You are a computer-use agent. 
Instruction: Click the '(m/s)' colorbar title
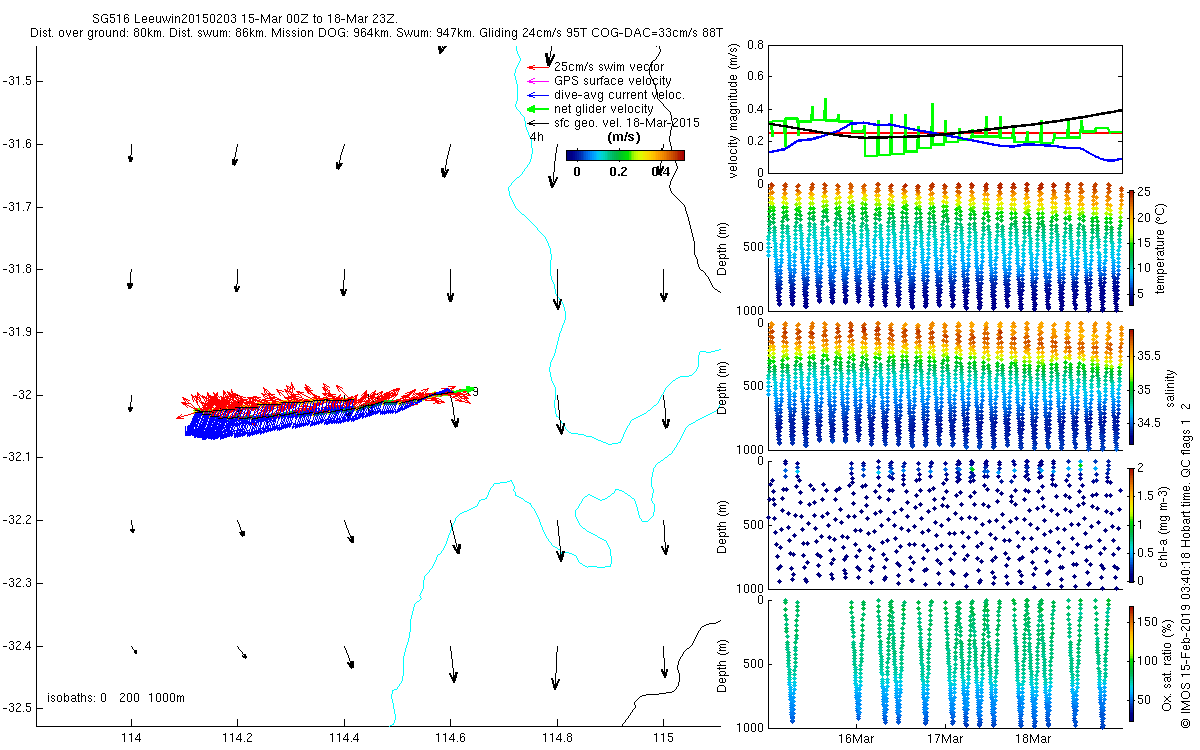[x=625, y=138]
